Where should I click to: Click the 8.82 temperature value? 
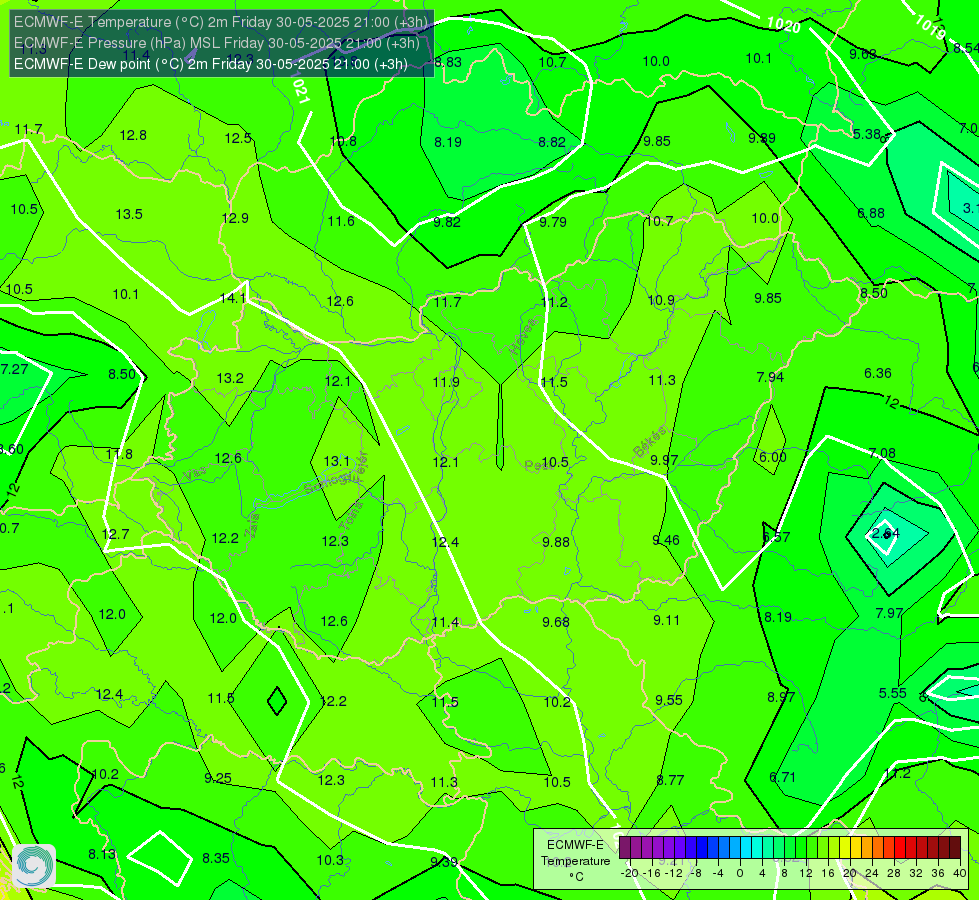coord(552,142)
